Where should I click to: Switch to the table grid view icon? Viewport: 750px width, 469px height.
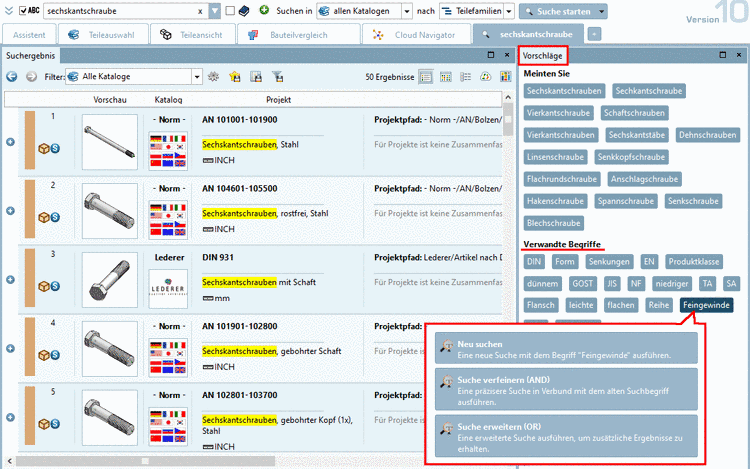(446, 76)
